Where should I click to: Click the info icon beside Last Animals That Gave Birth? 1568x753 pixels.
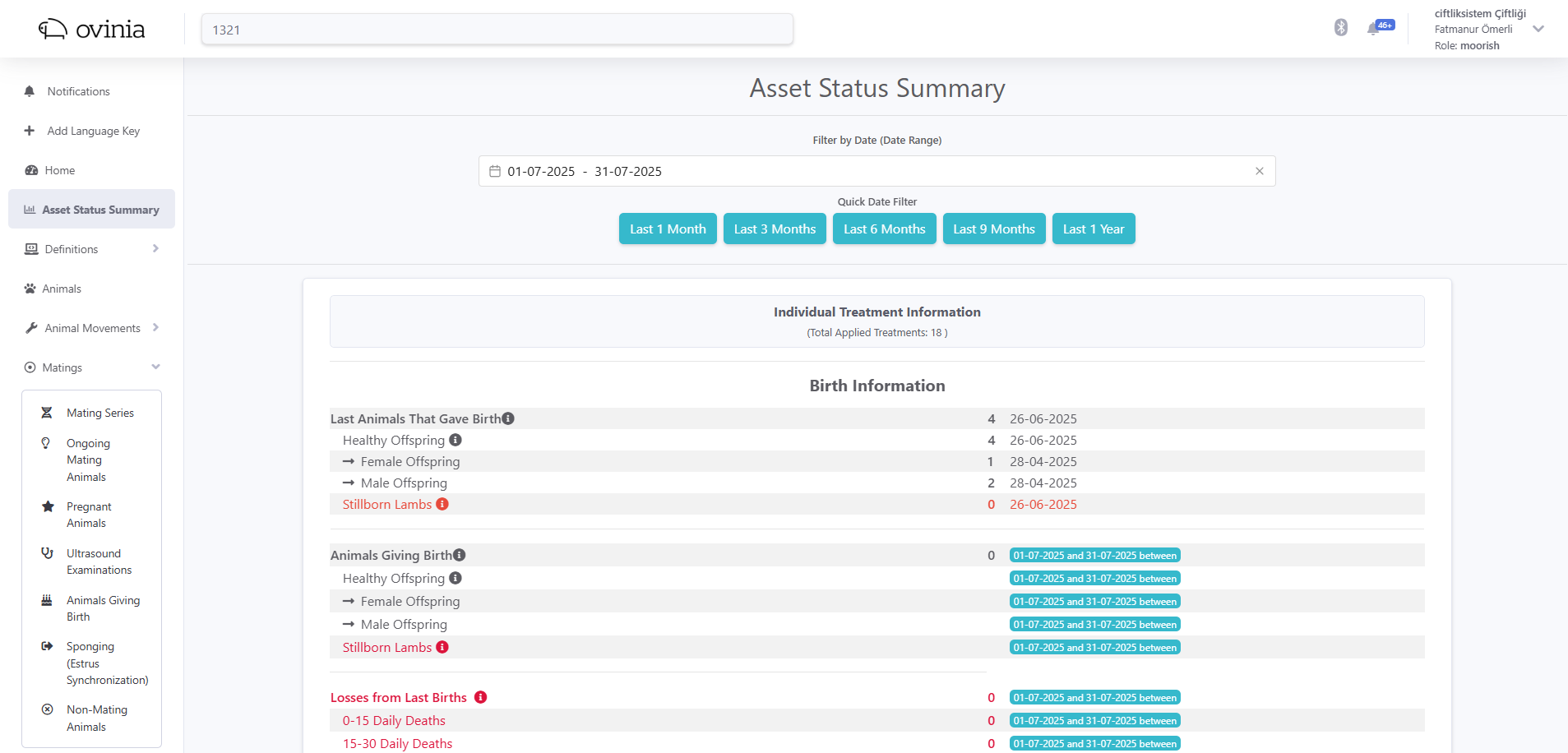tap(508, 418)
